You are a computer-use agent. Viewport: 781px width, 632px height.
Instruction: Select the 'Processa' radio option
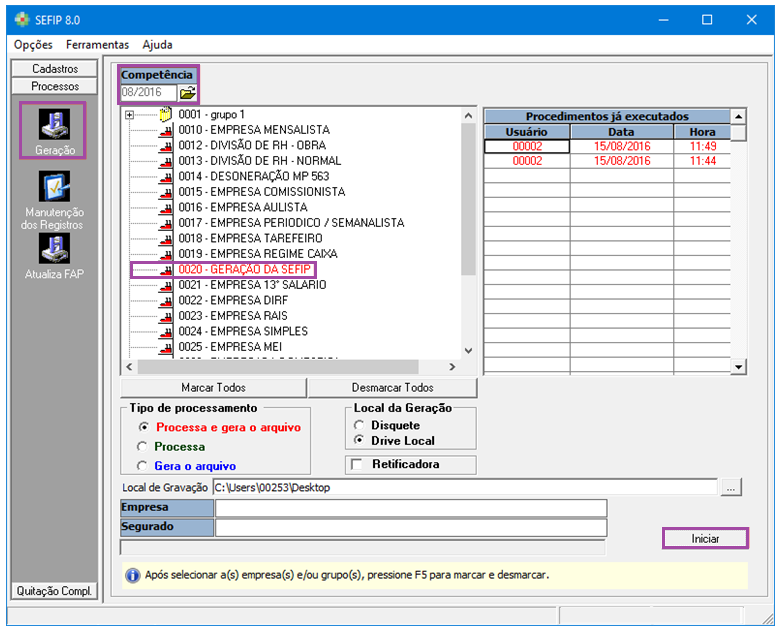142,447
